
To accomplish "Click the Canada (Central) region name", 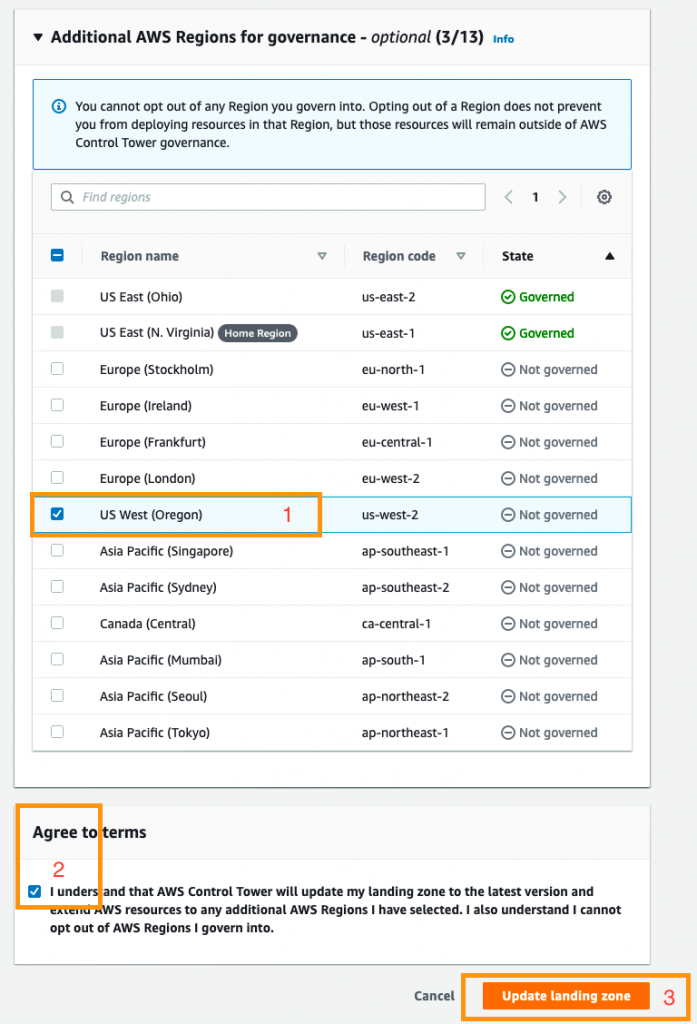I will point(148,624).
